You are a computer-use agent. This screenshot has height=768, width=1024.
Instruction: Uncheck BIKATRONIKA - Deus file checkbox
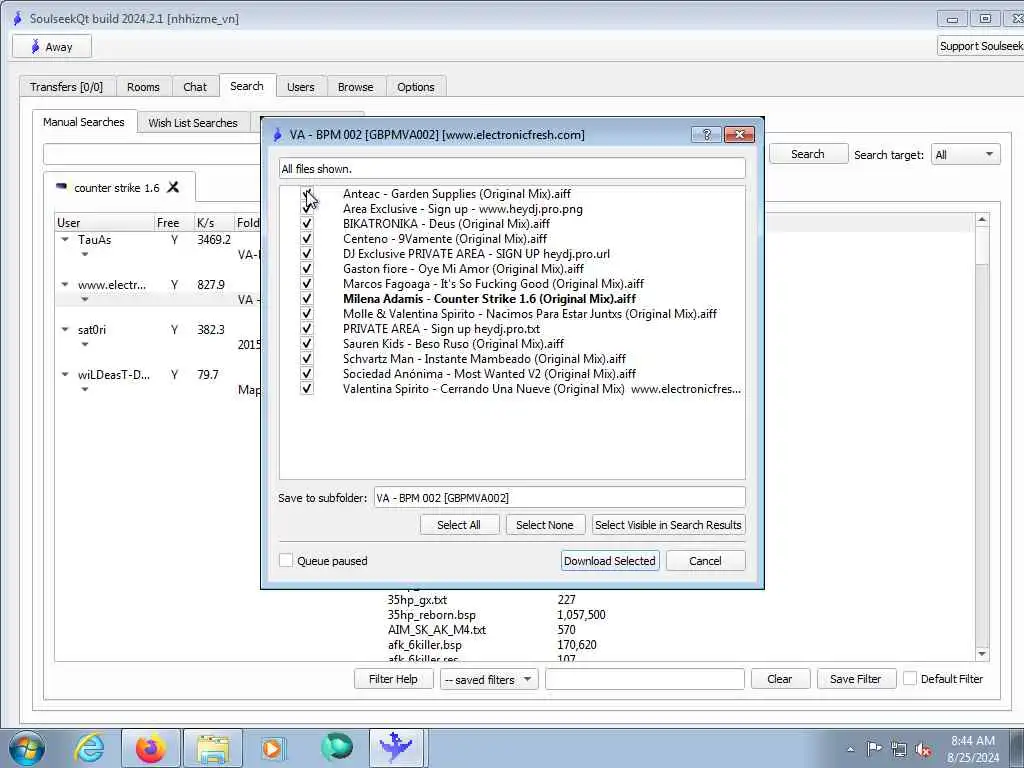[306, 223]
